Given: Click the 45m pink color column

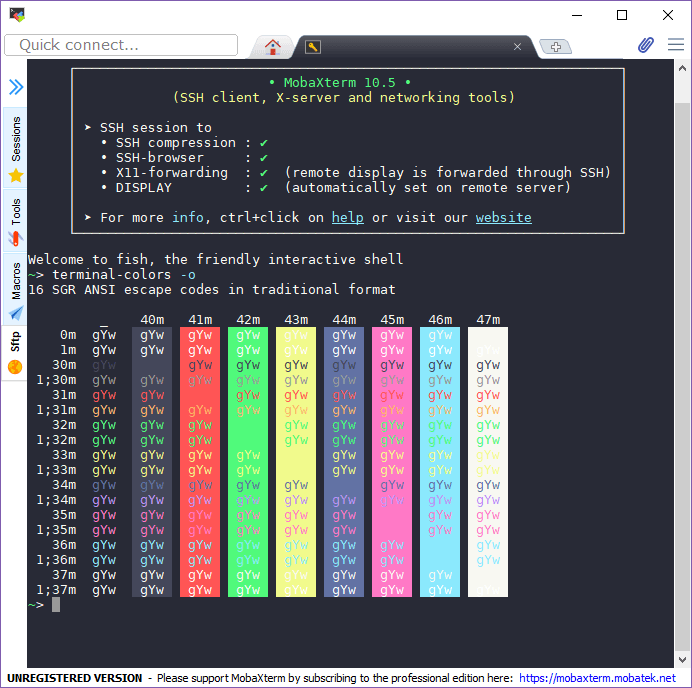Looking at the screenshot, I should pos(392,462).
